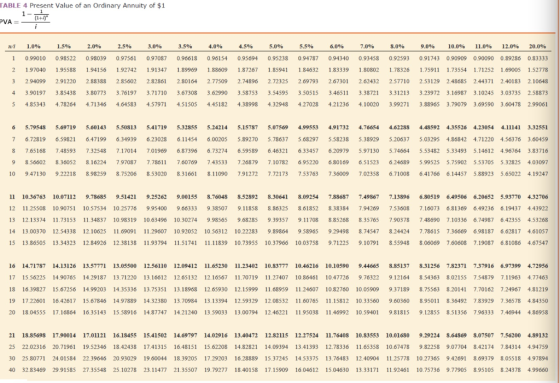Screen dimensions: 560x383
Task: Select the 1.5% column header
Action: tap(64, 46)
